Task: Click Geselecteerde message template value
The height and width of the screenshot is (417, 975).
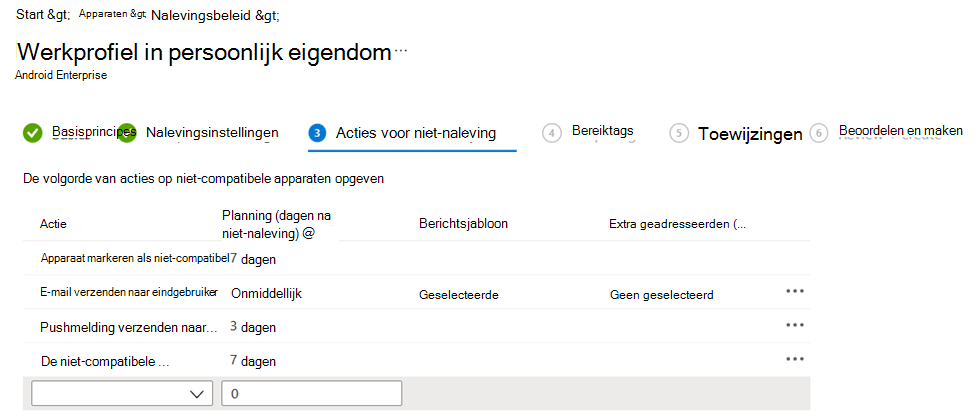Action: point(459,295)
